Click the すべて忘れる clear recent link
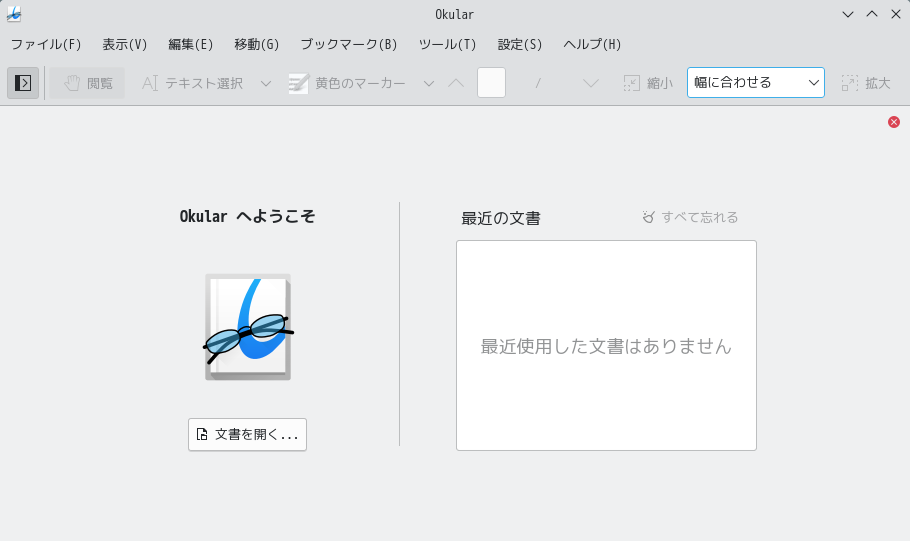Viewport: 910px width, 541px height. point(691,217)
